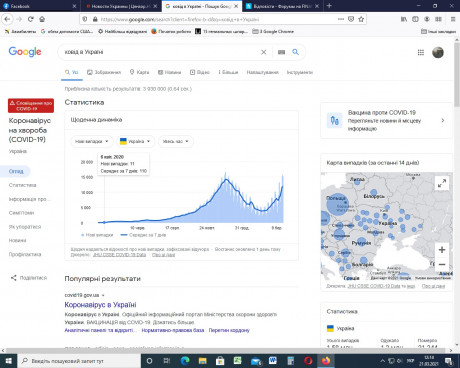Switch to the Images search tab
Screen dimensions: 460x368
pyautogui.click(x=104, y=72)
